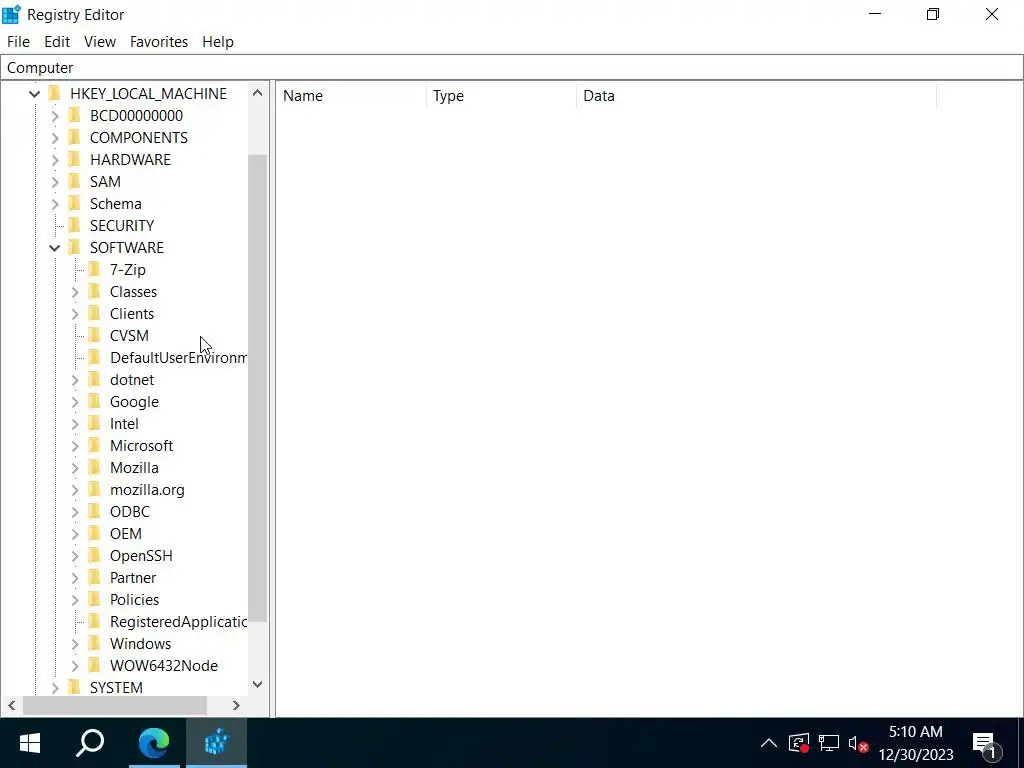1024x768 pixels.
Task: Click the taskbar clock showing 5:10 AM
Action: (x=916, y=743)
